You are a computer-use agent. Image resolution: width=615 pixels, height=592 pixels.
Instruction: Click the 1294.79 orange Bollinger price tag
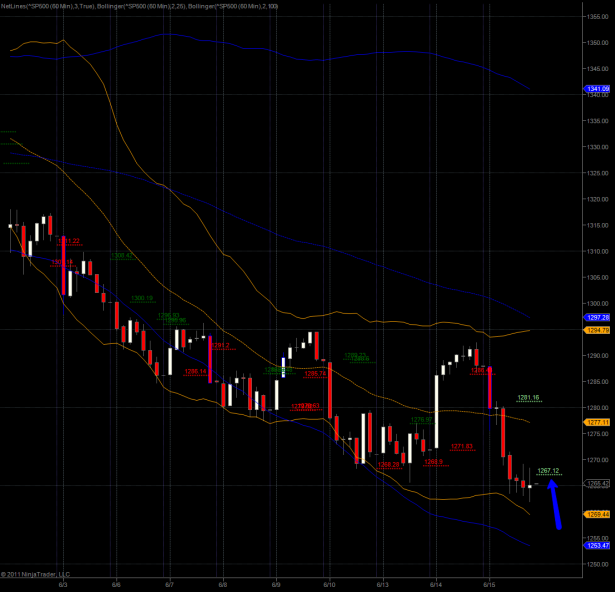[597, 330]
